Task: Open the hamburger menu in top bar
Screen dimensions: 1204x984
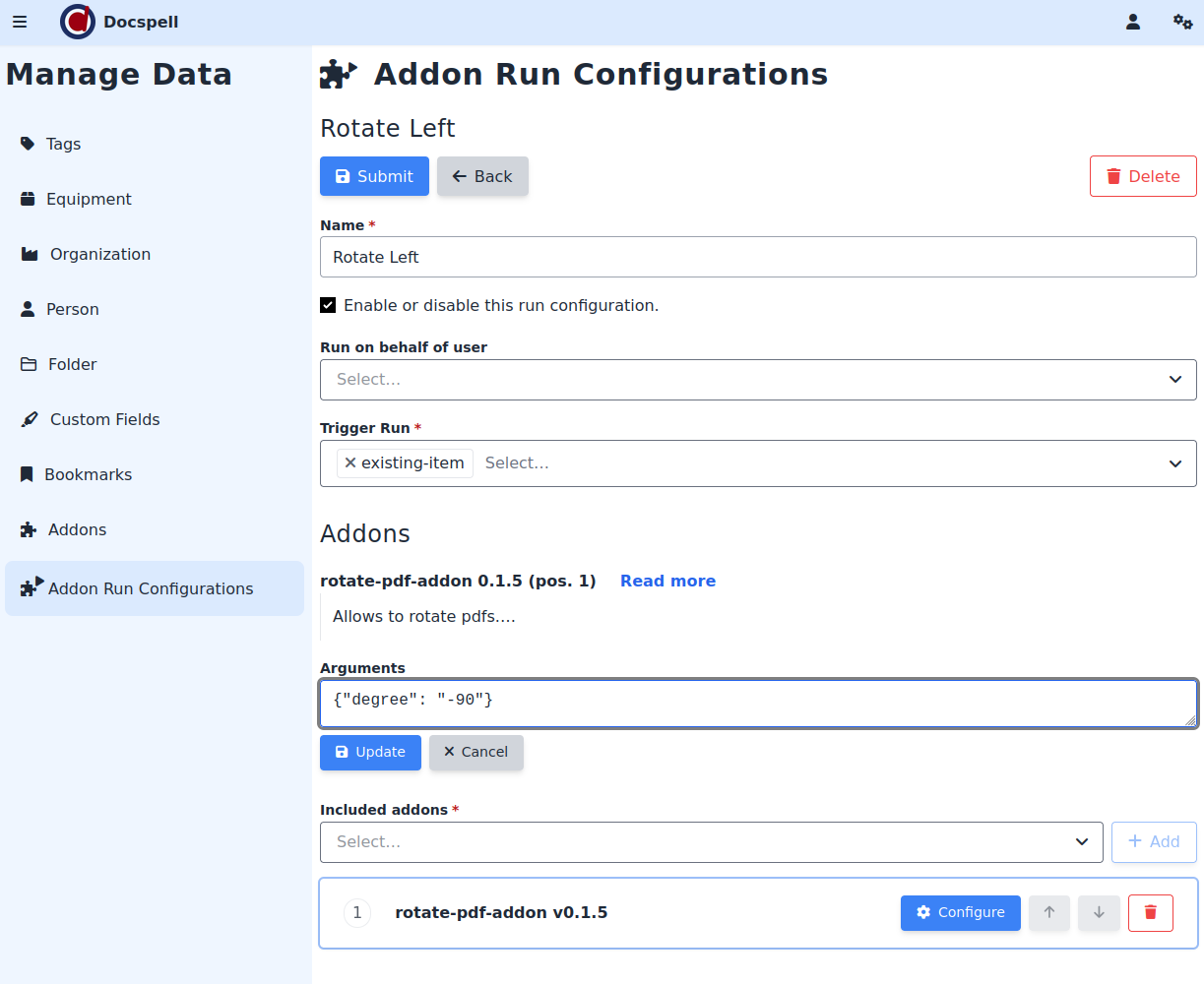Action: tap(20, 22)
